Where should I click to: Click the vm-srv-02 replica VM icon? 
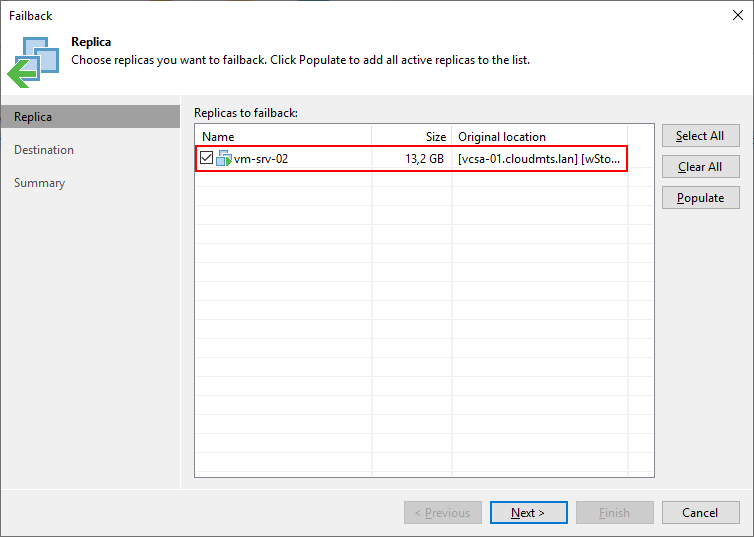click(x=223, y=158)
